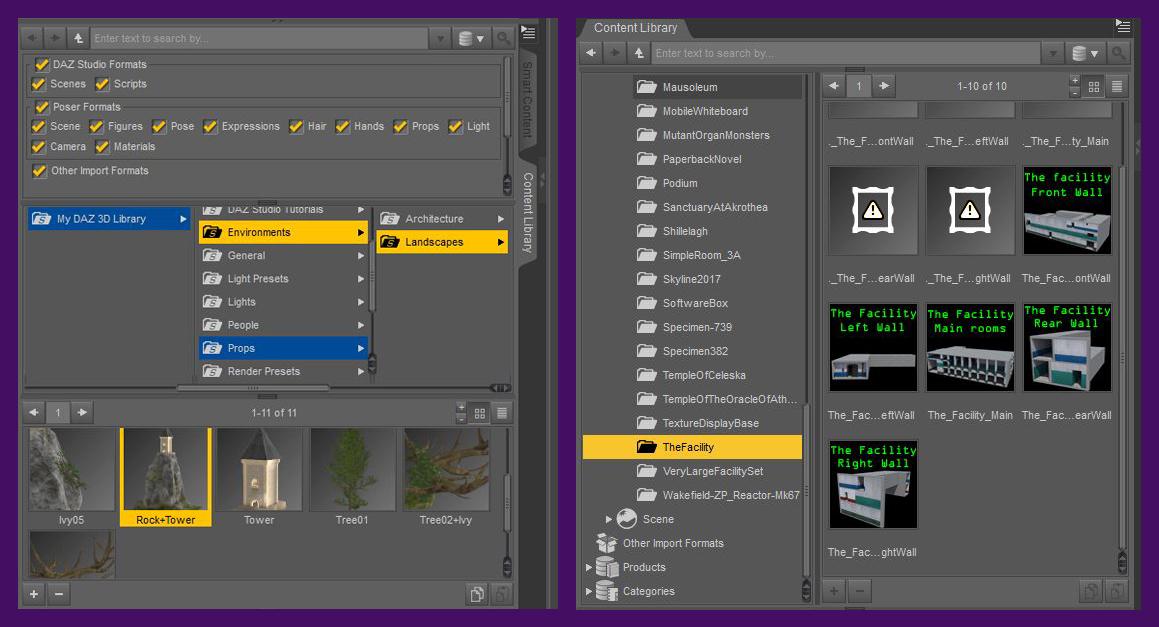This screenshot has height=627, width=1159.
Task: Click the minus button at left panel bottom
Action: click(59, 594)
